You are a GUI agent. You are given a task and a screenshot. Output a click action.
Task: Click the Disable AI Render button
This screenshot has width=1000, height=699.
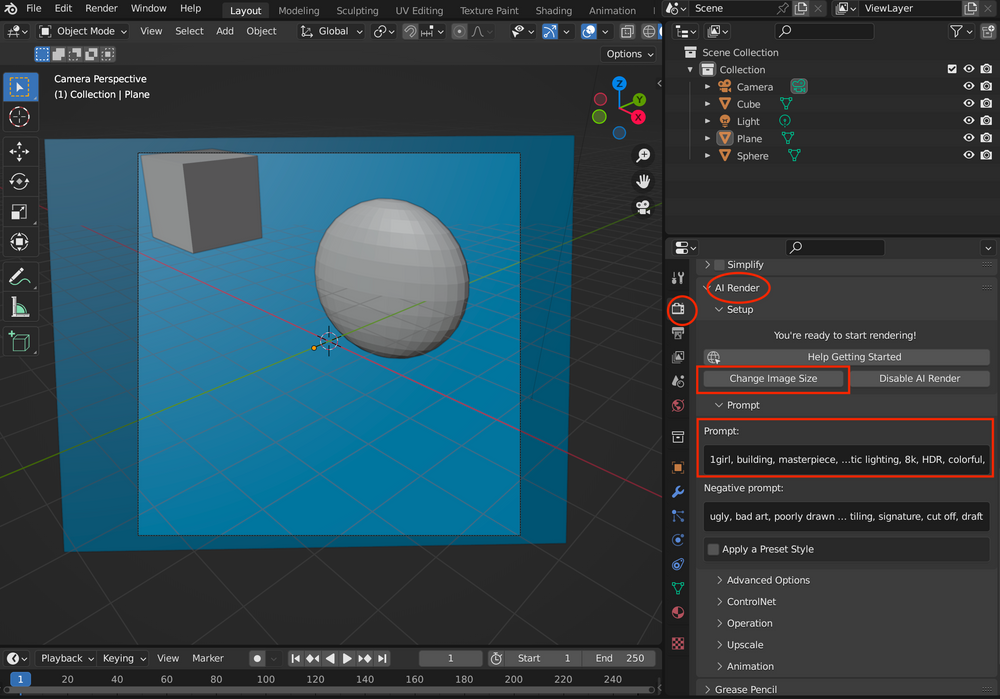pyautogui.click(x=919, y=379)
